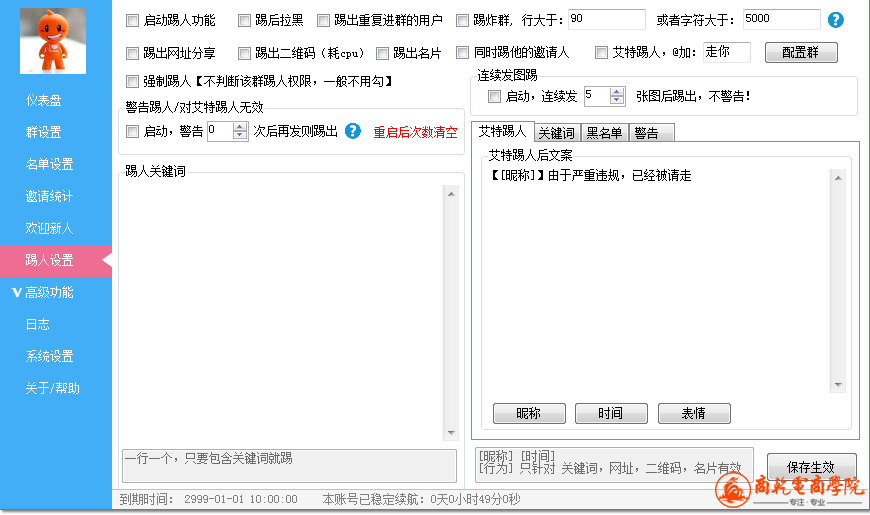Switch to the 关键词 tab
The image size is (870, 515).
pyautogui.click(x=556, y=133)
